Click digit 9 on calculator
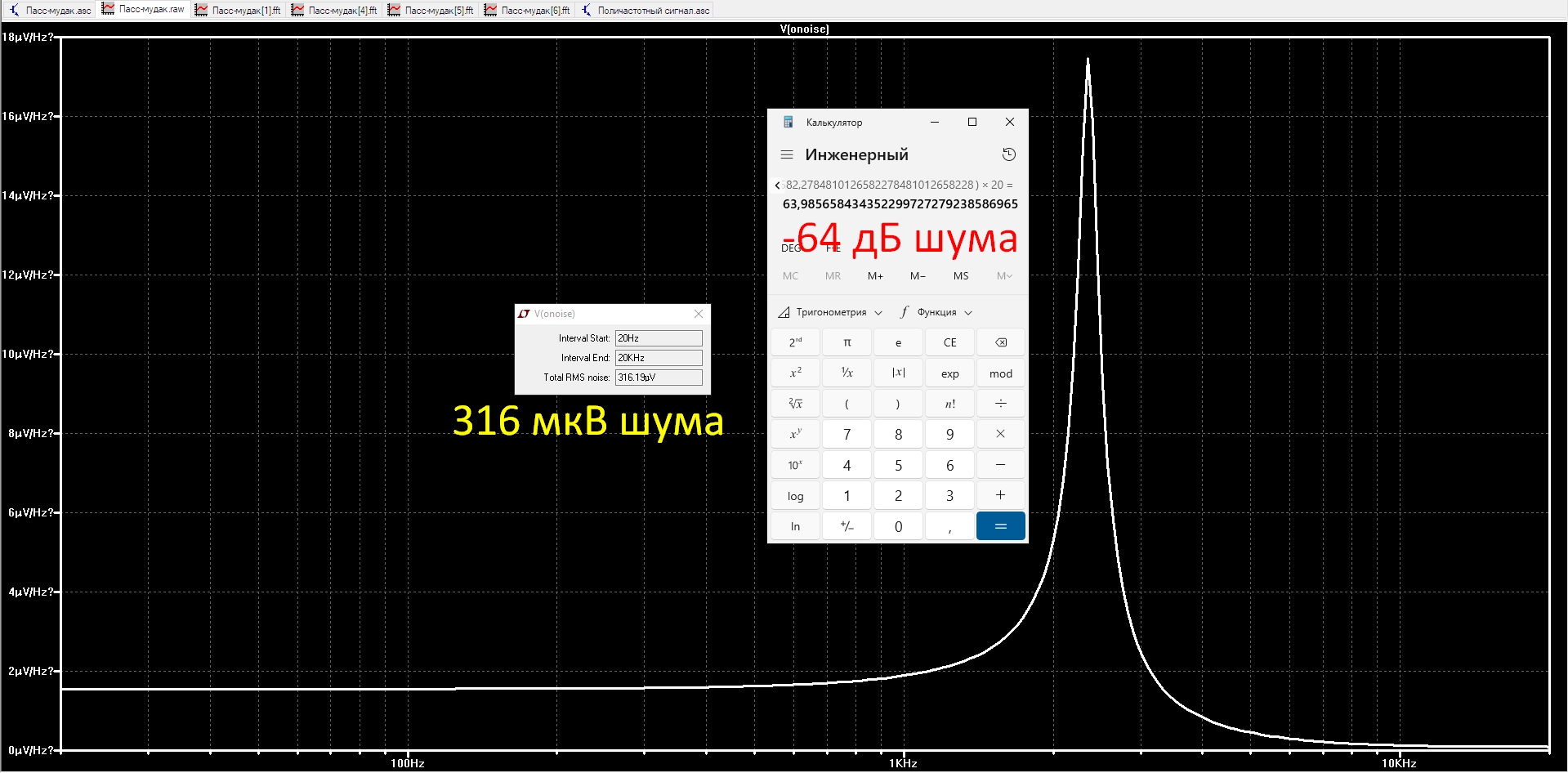Viewport: 1568px width, 773px height. pyautogui.click(x=949, y=435)
